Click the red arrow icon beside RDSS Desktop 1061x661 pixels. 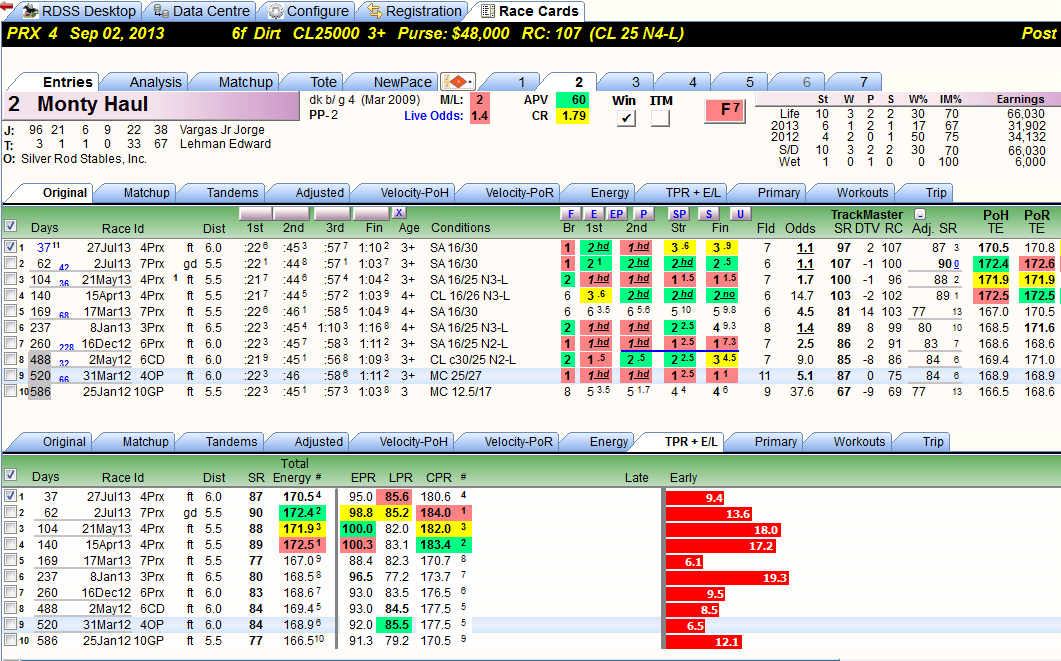tap(7, 7)
